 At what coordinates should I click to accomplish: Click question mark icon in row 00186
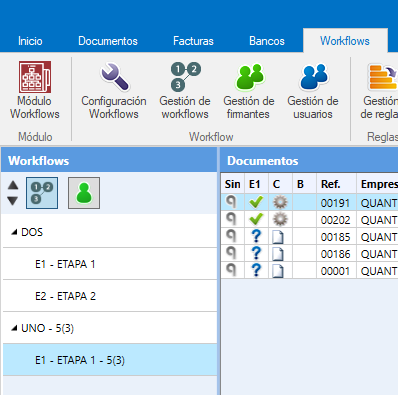click(x=256, y=253)
